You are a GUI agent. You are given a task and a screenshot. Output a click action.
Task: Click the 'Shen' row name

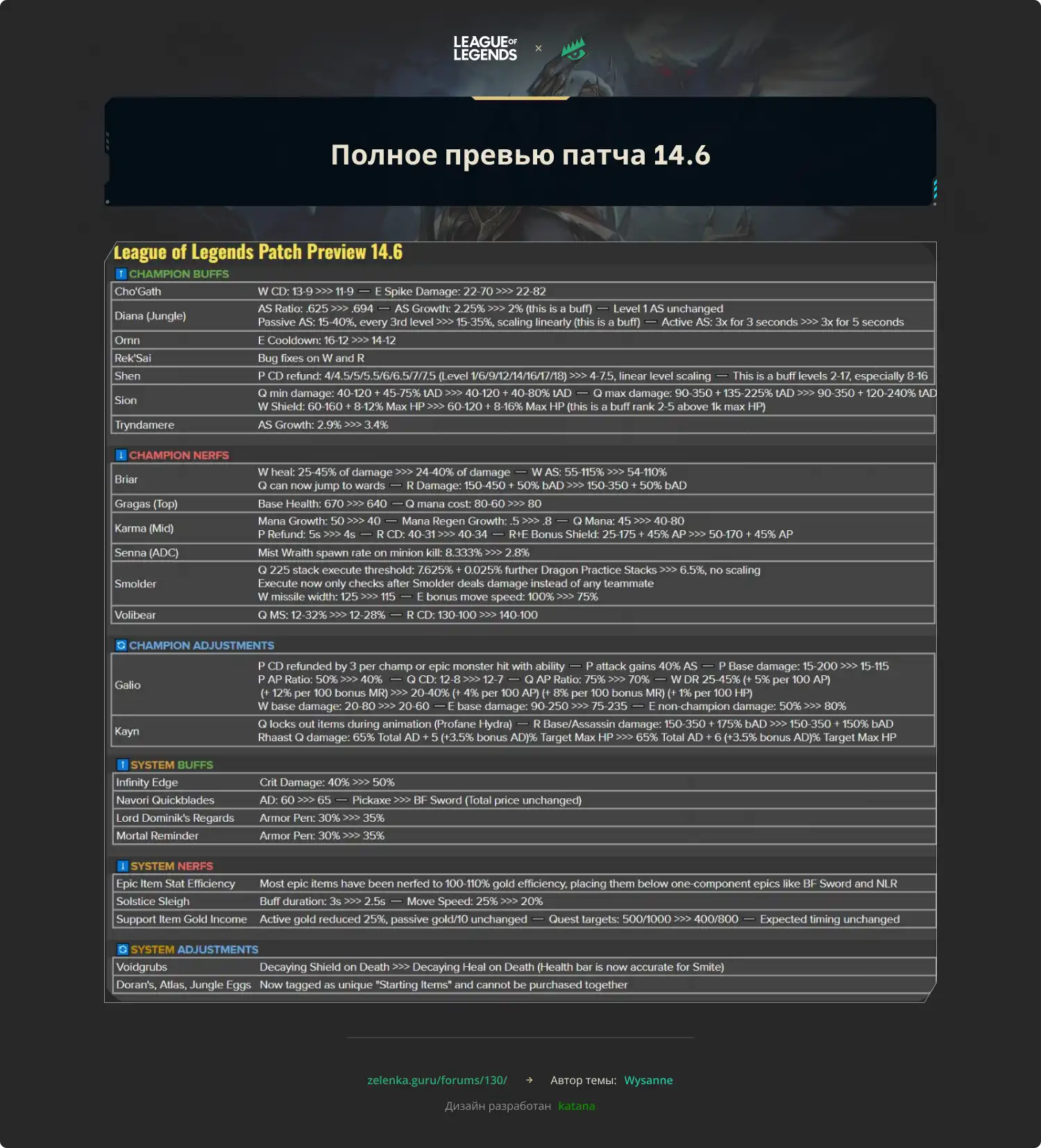click(x=128, y=376)
